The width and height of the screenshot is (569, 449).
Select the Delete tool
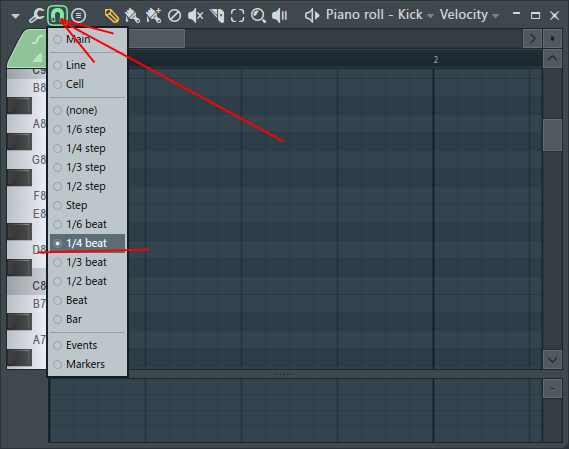pyautogui.click(x=174, y=16)
